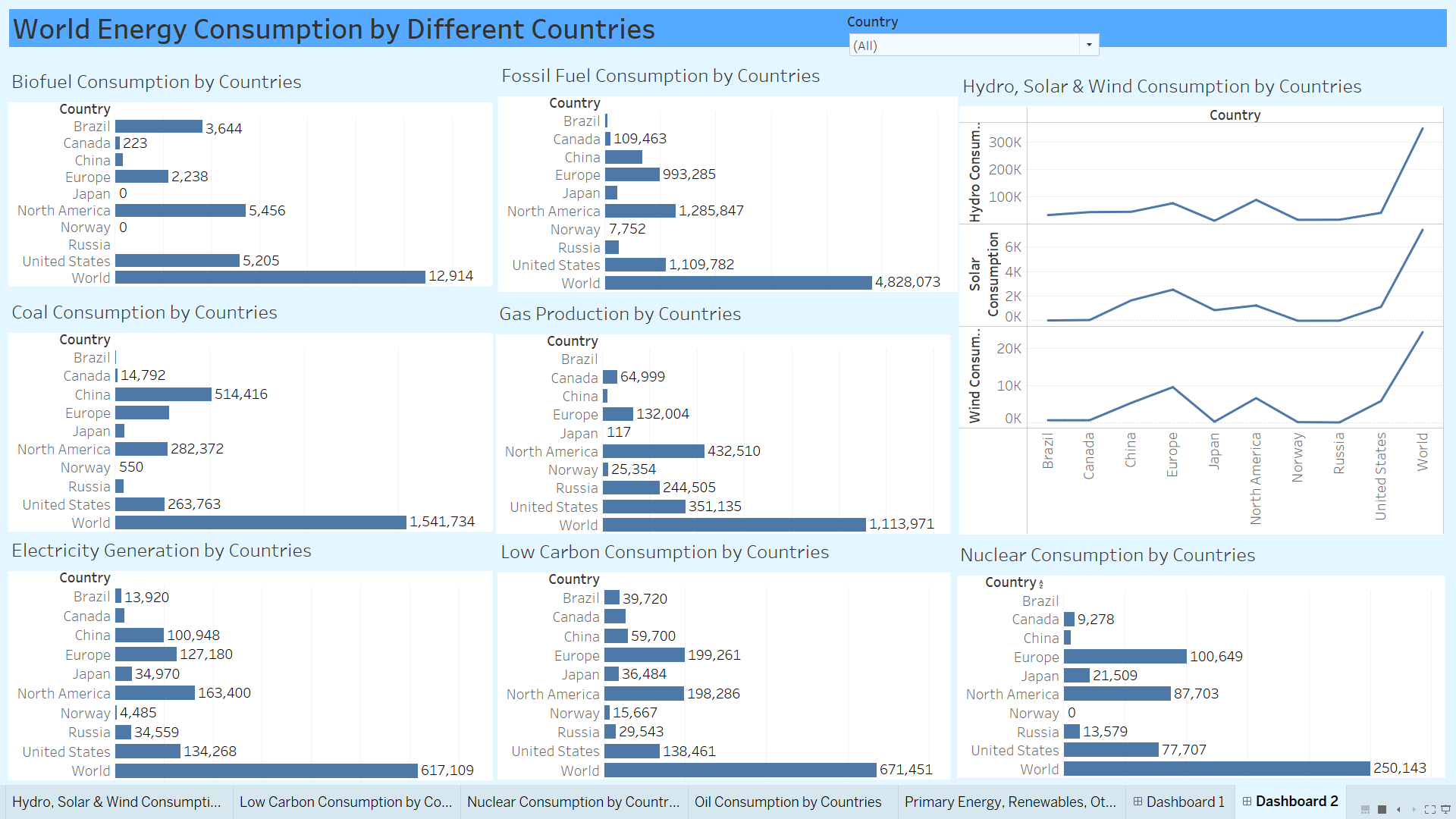Screen dimensions: 1456x819
Task: Start presentation mode icon
Action: tap(1445, 809)
